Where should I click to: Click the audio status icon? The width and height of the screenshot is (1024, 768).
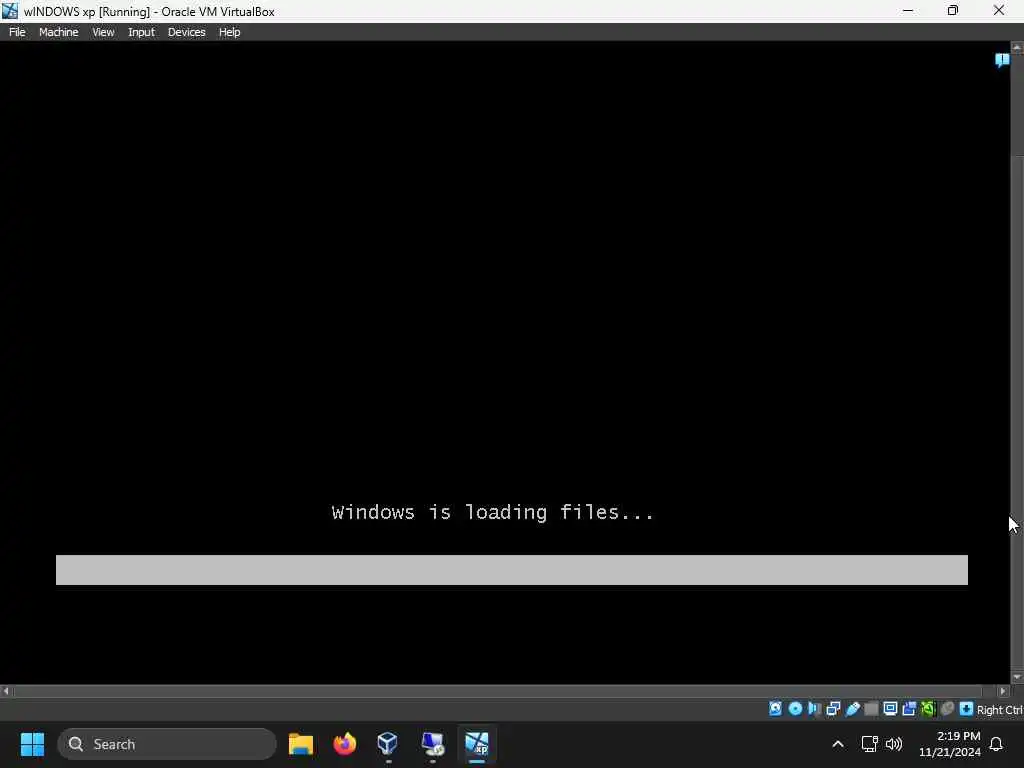tap(814, 709)
